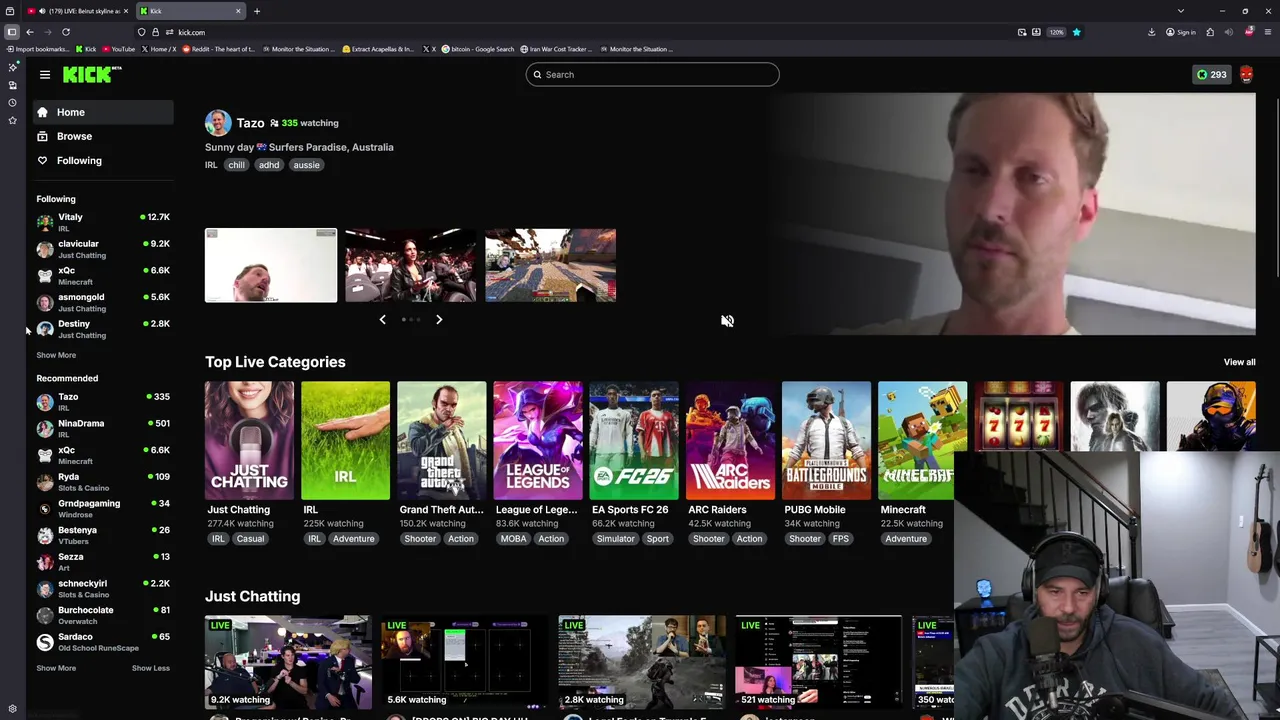1280x720 pixels.
Task: Open the EA Sports FC 26 category
Action: coord(633,440)
